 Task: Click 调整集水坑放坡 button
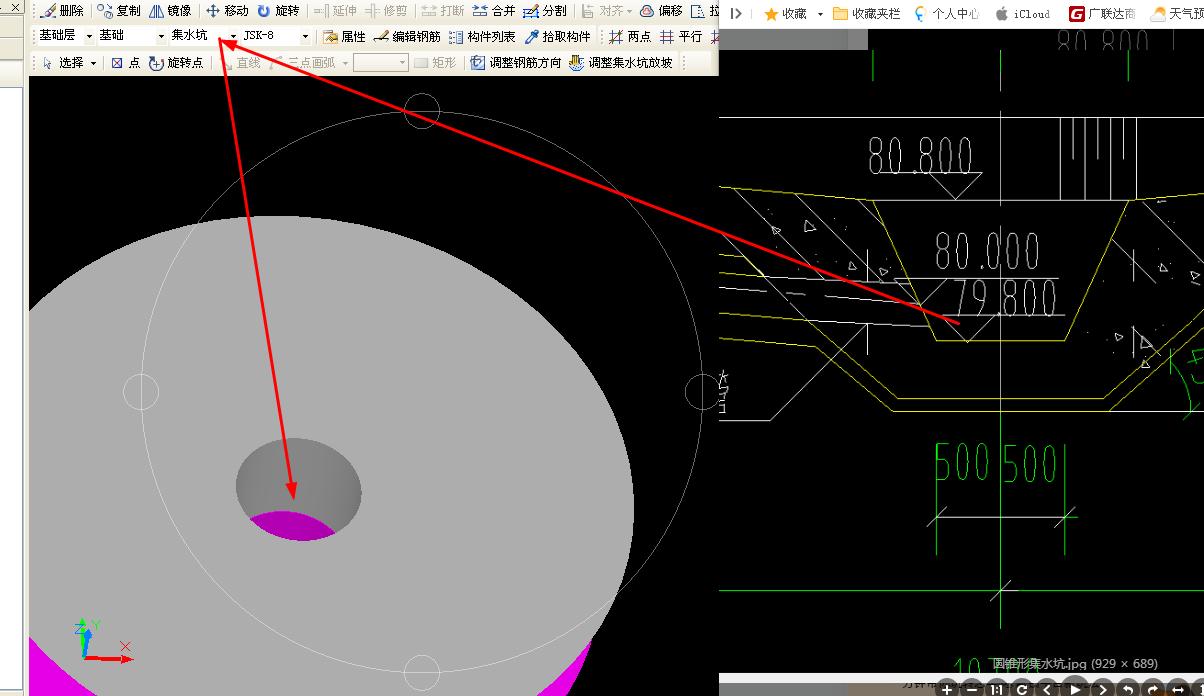621,62
